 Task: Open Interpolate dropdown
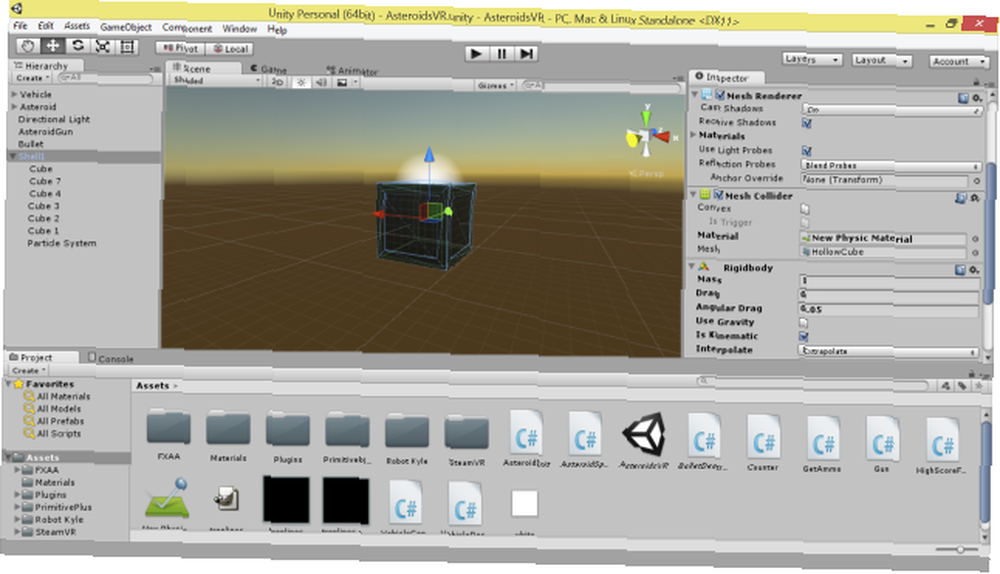point(888,351)
